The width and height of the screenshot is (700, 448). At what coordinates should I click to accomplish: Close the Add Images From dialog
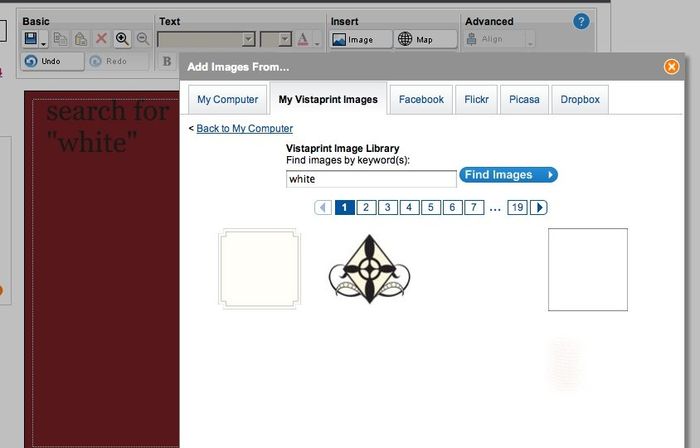click(x=672, y=67)
